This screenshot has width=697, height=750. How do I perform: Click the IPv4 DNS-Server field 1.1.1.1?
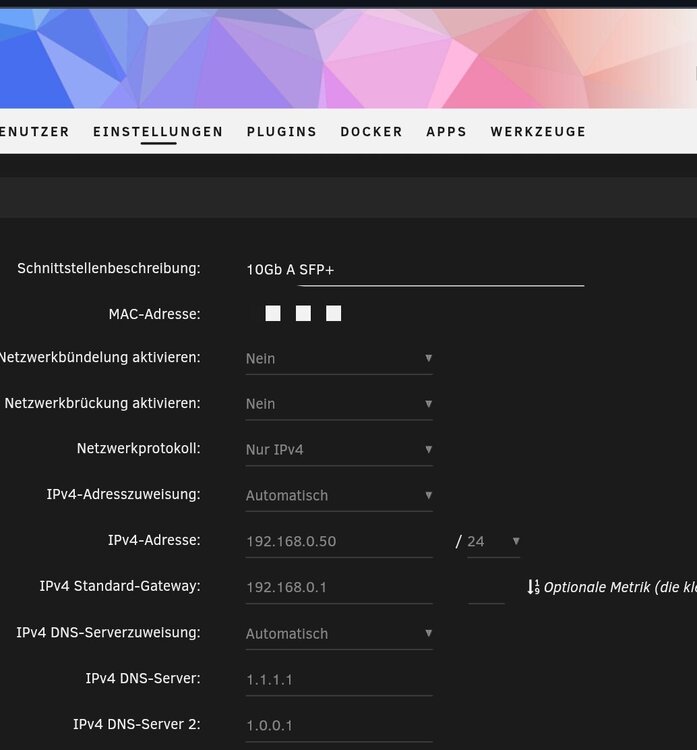pyautogui.click(x=339, y=680)
